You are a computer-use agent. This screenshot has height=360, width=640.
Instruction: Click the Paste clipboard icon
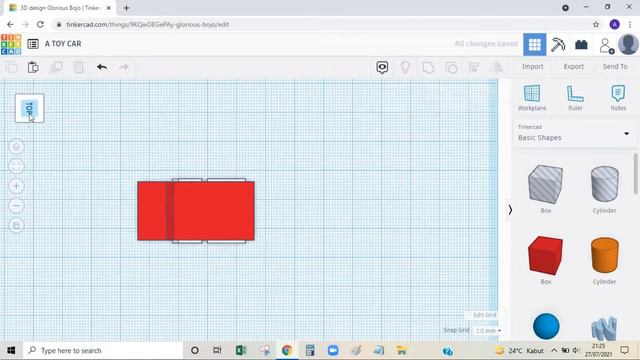33,67
